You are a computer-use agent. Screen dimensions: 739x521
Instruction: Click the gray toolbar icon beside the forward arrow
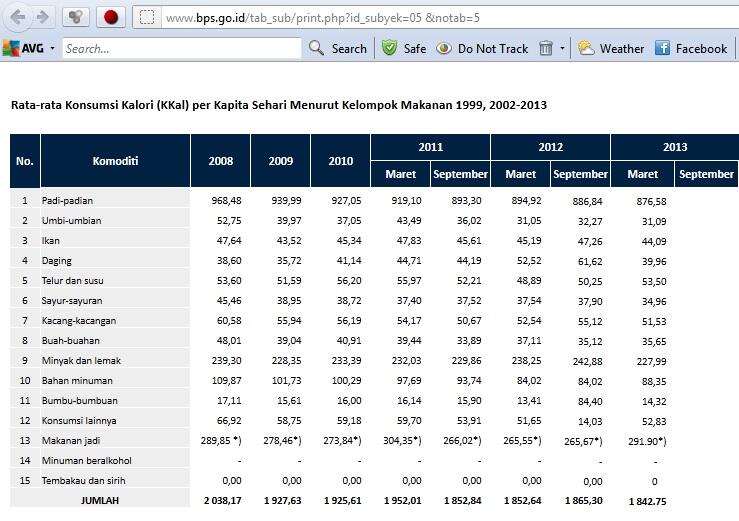tap(75, 17)
